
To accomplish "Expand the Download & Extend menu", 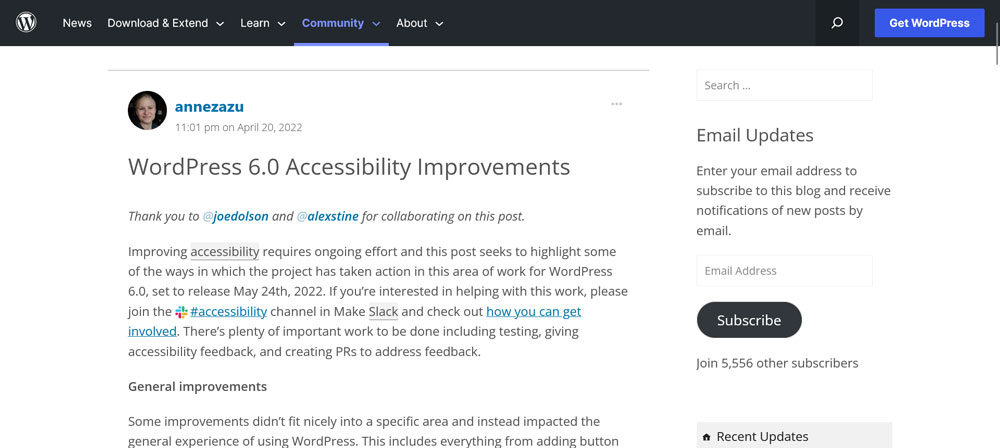I will point(165,23).
